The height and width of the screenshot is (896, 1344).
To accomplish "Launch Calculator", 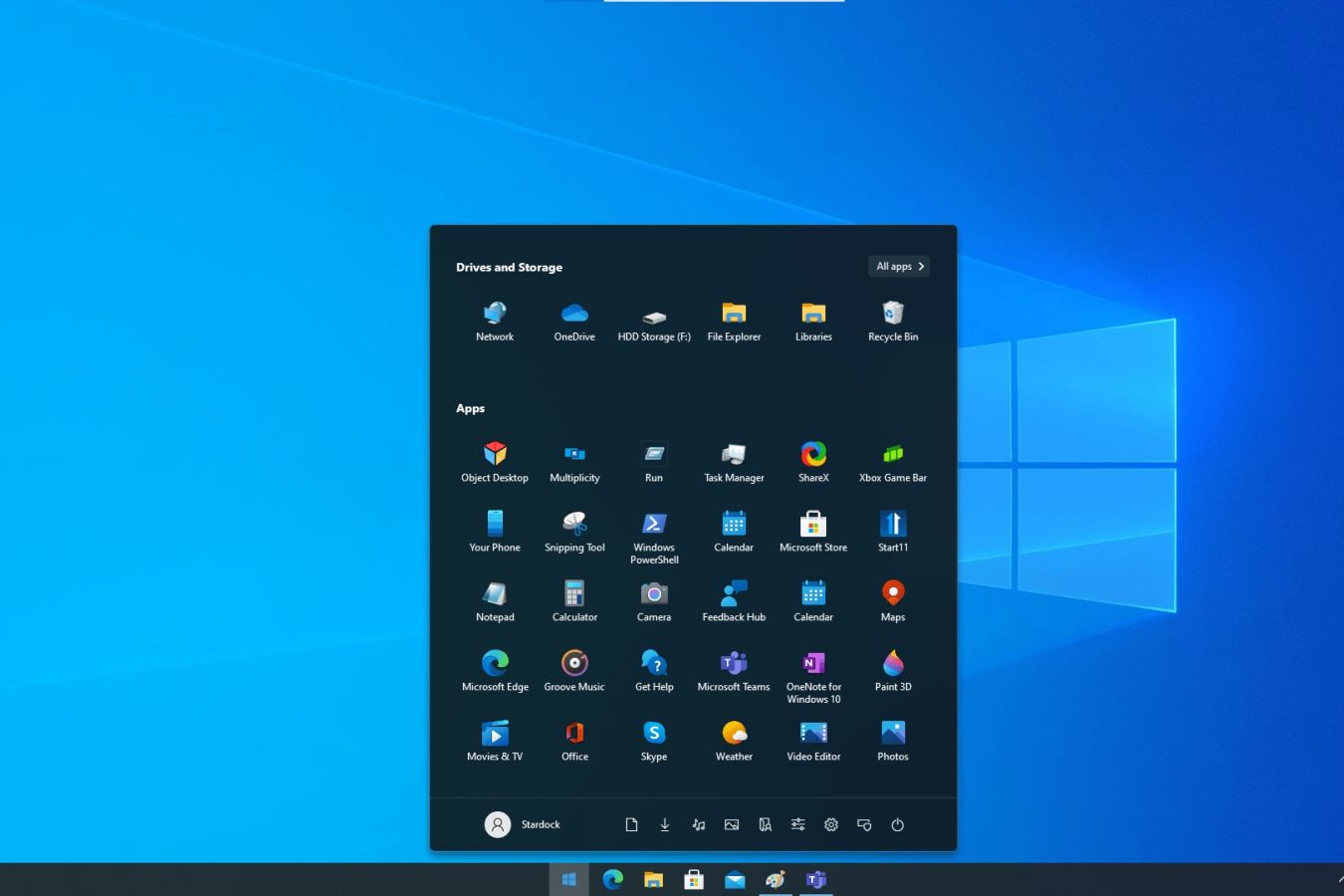I will pos(574,602).
